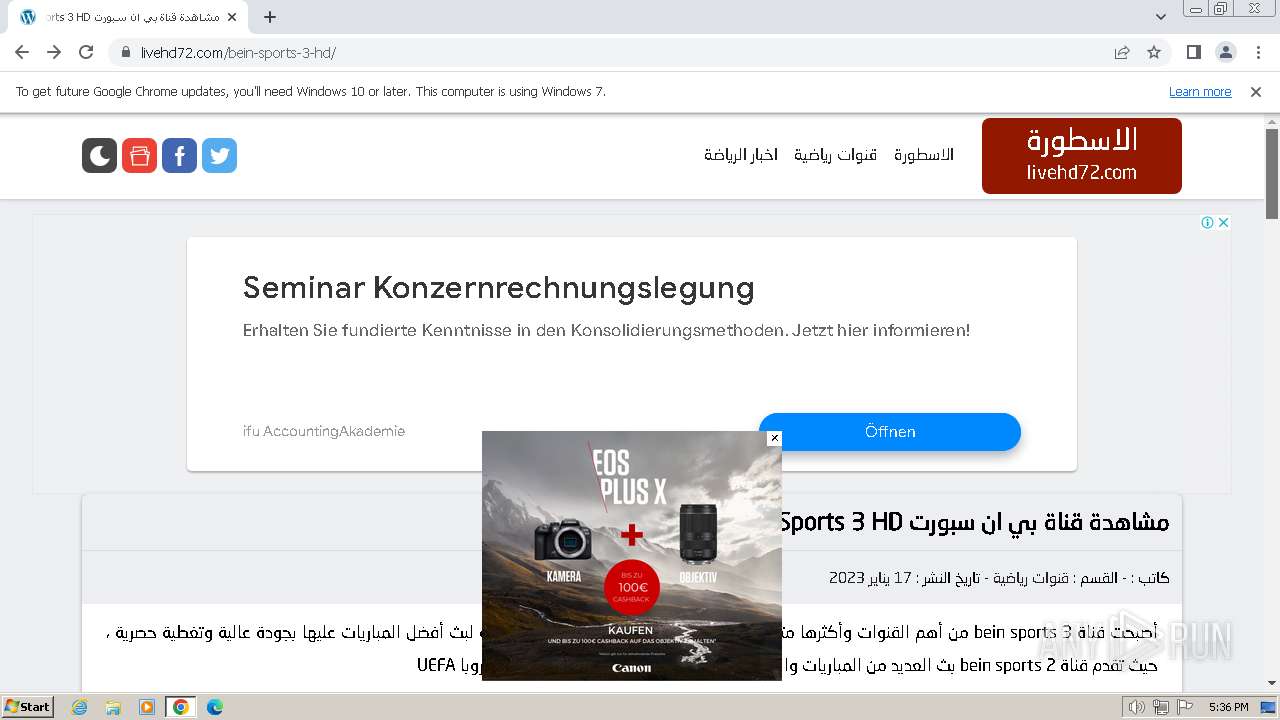Launch Internet Explorer from taskbar
This screenshot has width=1280, height=720.
click(80, 707)
